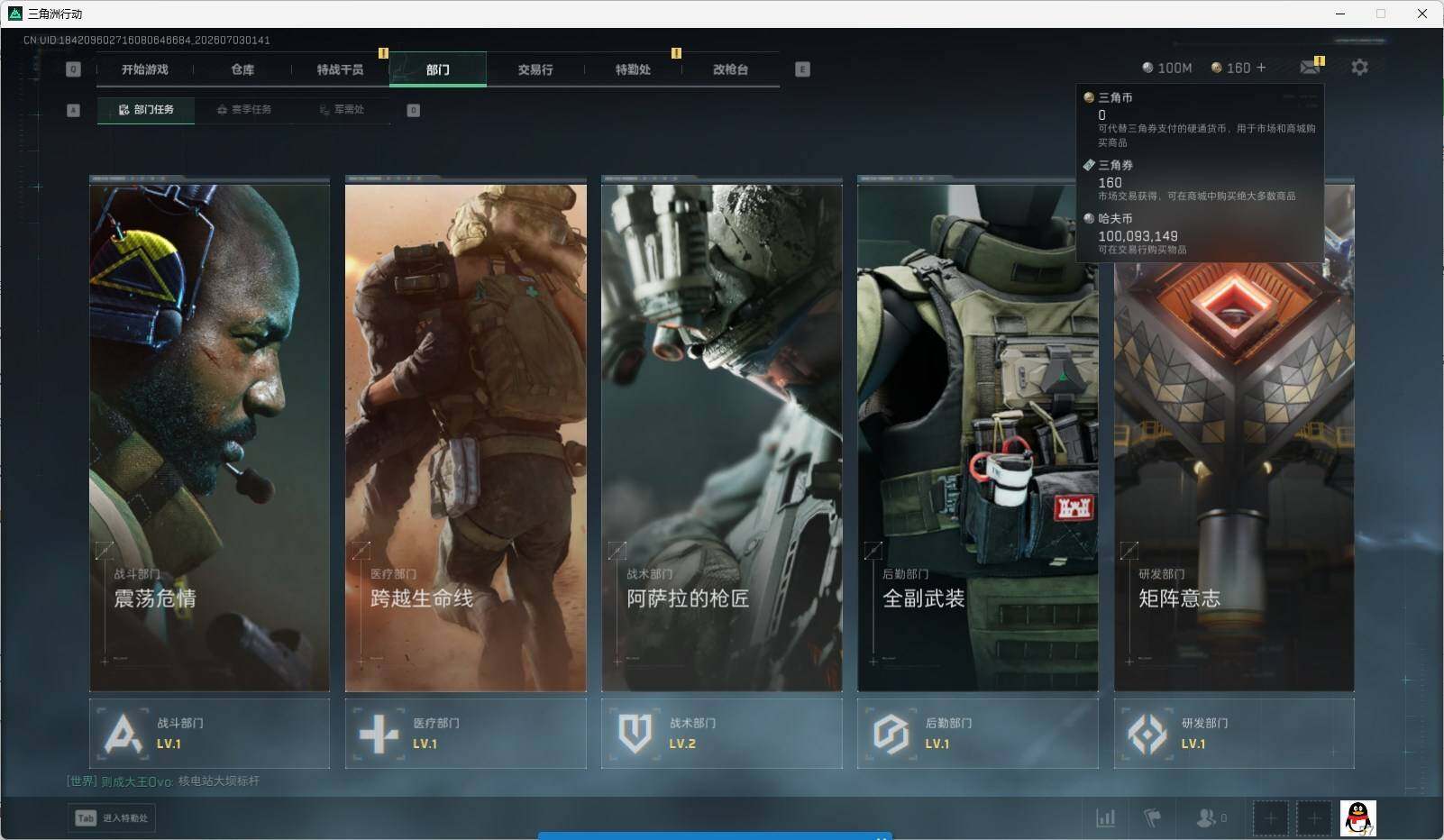
Task: Click the Q key previous-tab icon
Action: click(74, 69)
